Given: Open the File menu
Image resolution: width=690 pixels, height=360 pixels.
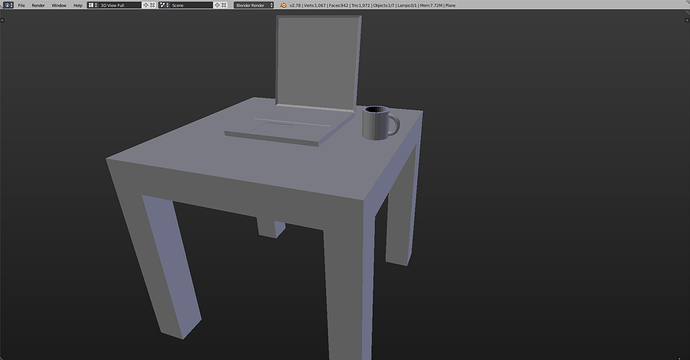Looking at the screenshot, I should click(21, 5).
